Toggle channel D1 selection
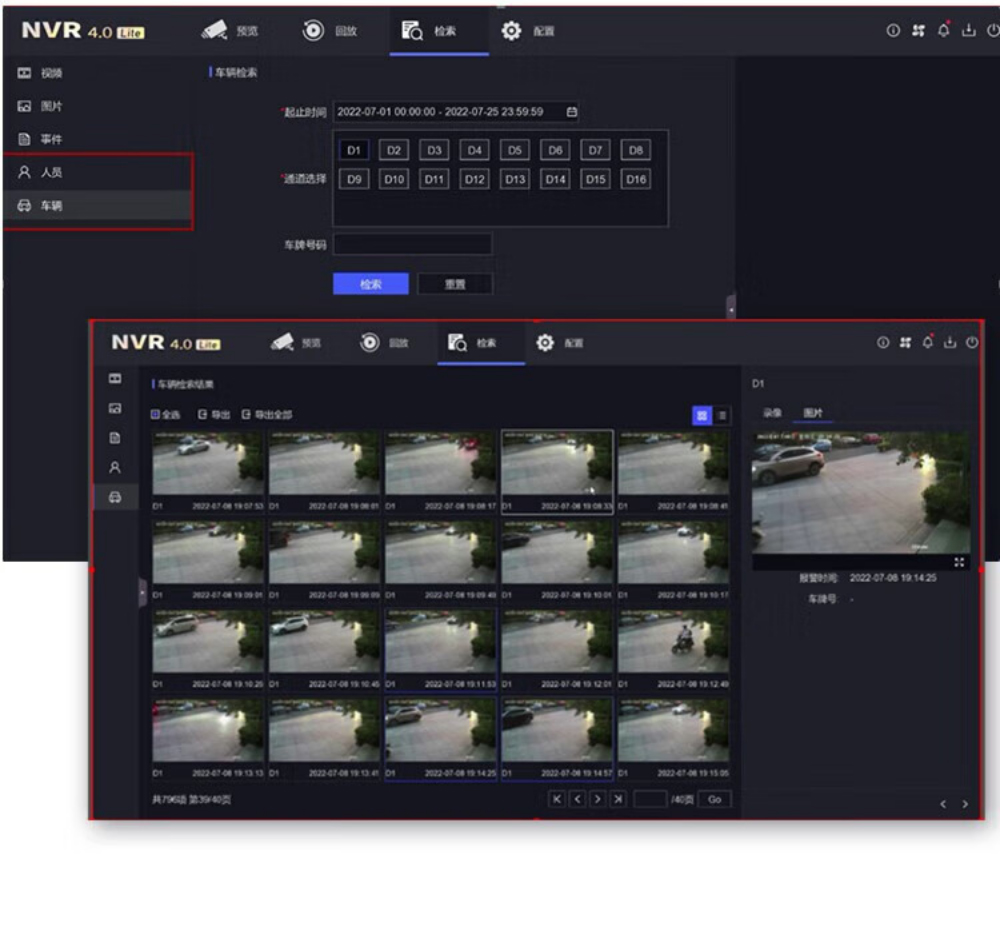 pos(353,151)
